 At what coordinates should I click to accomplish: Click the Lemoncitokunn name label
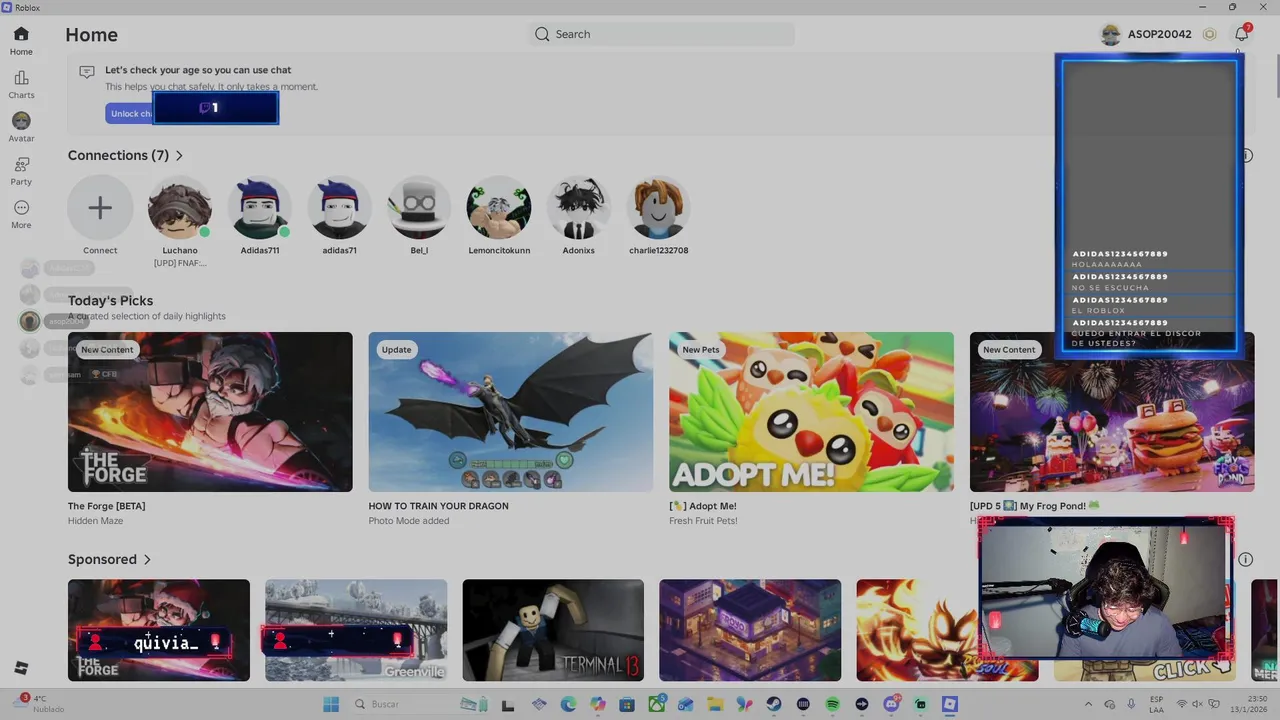(x=499, y=250)
